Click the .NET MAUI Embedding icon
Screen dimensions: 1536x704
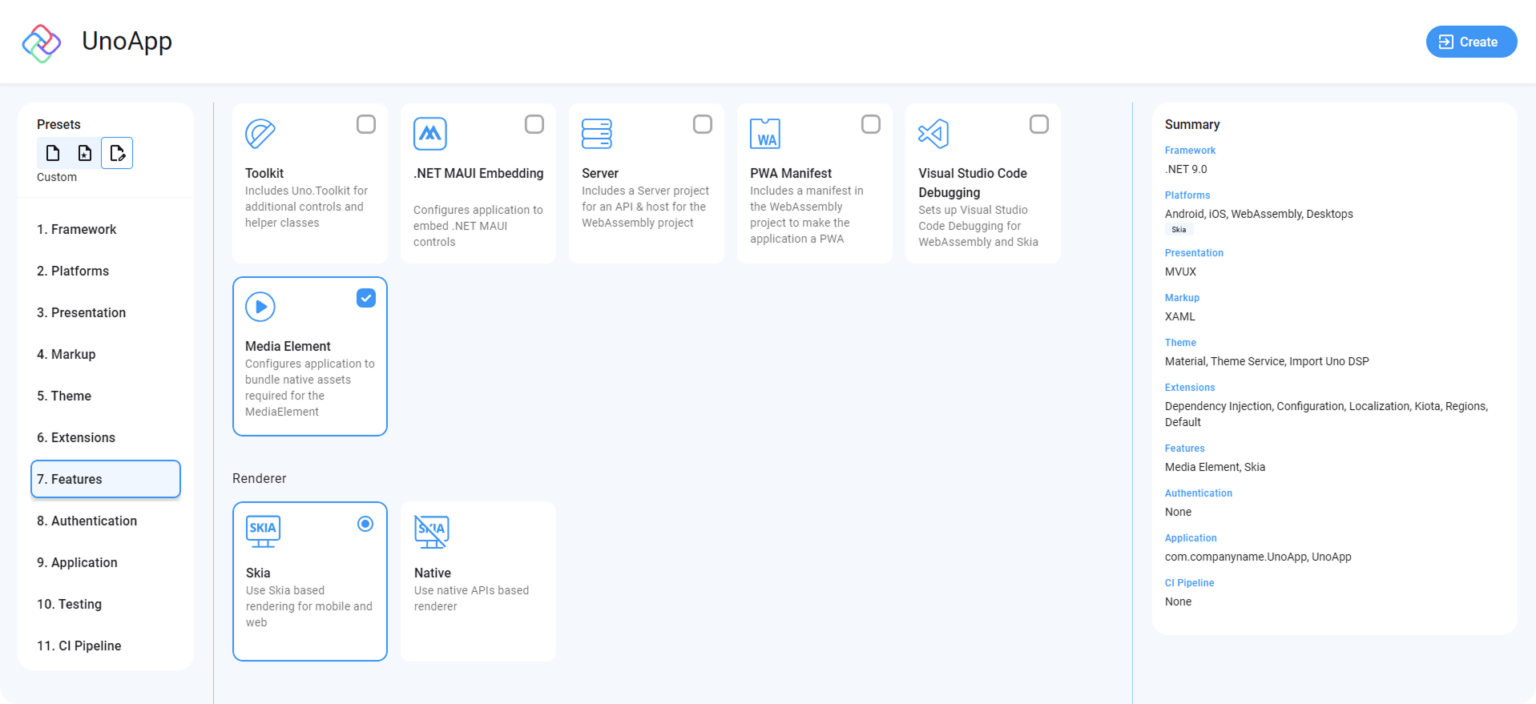[429, 132]
